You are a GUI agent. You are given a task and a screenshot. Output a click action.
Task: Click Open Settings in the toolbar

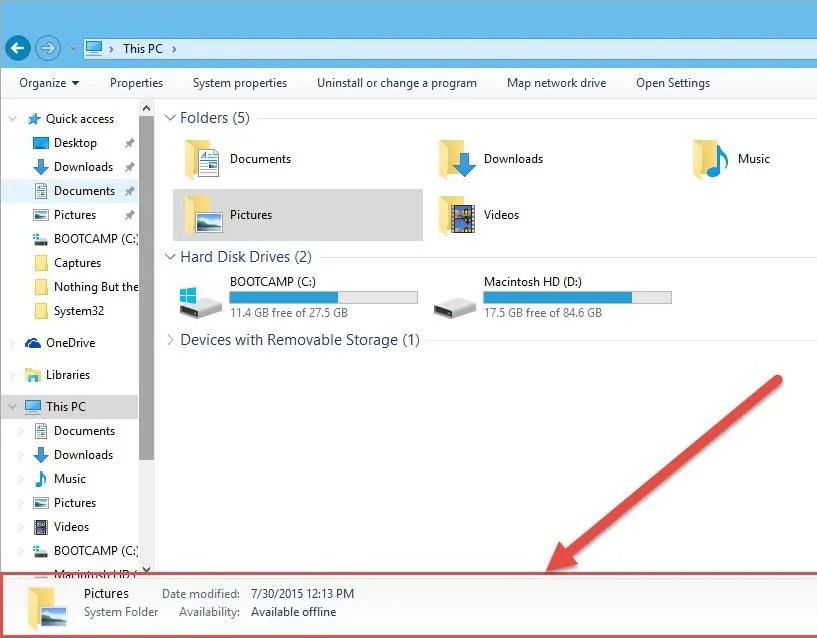[x=673, y=83]
